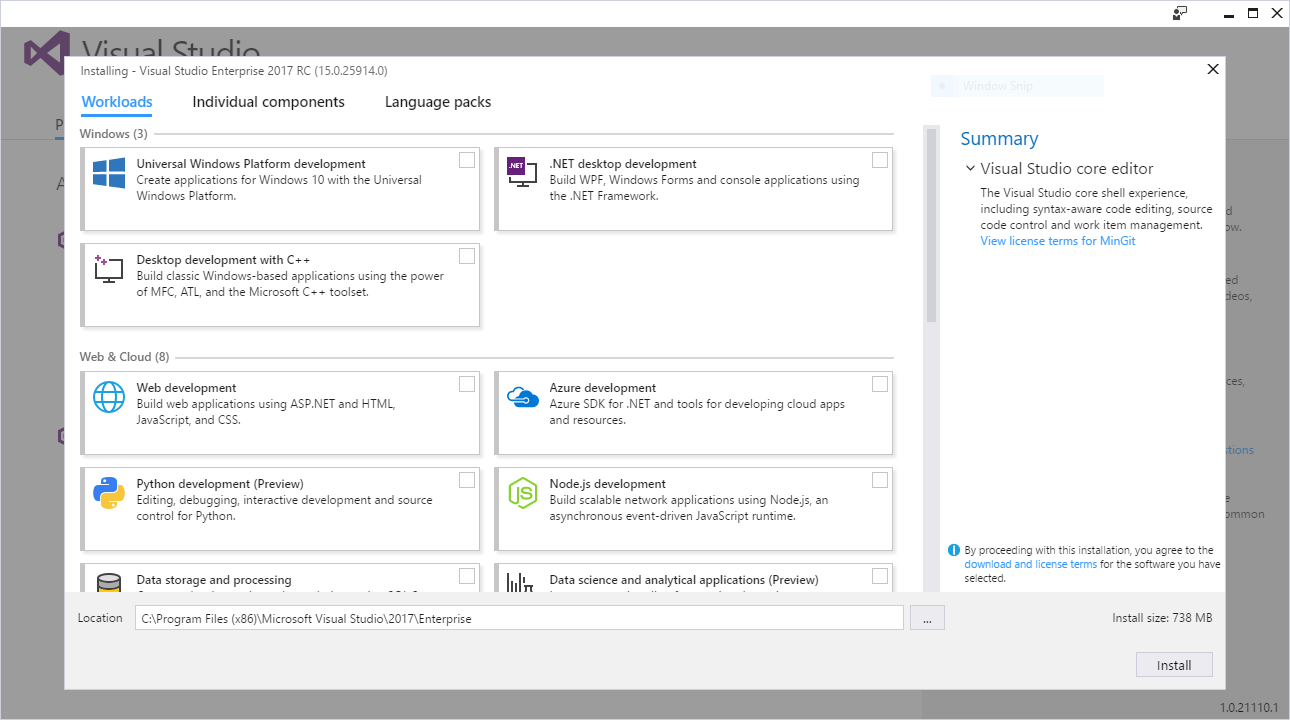Screen dimensions: 1290x720
Task: Click the Windows (3) group header
Action: (113, 134)
